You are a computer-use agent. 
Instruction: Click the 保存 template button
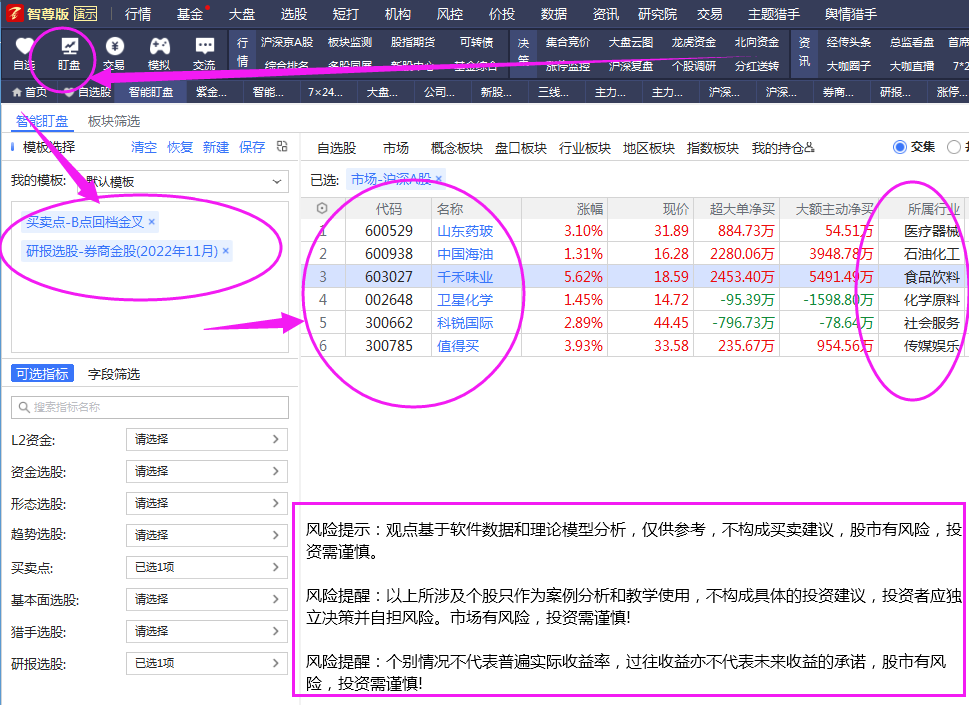(x=252, y=147)
